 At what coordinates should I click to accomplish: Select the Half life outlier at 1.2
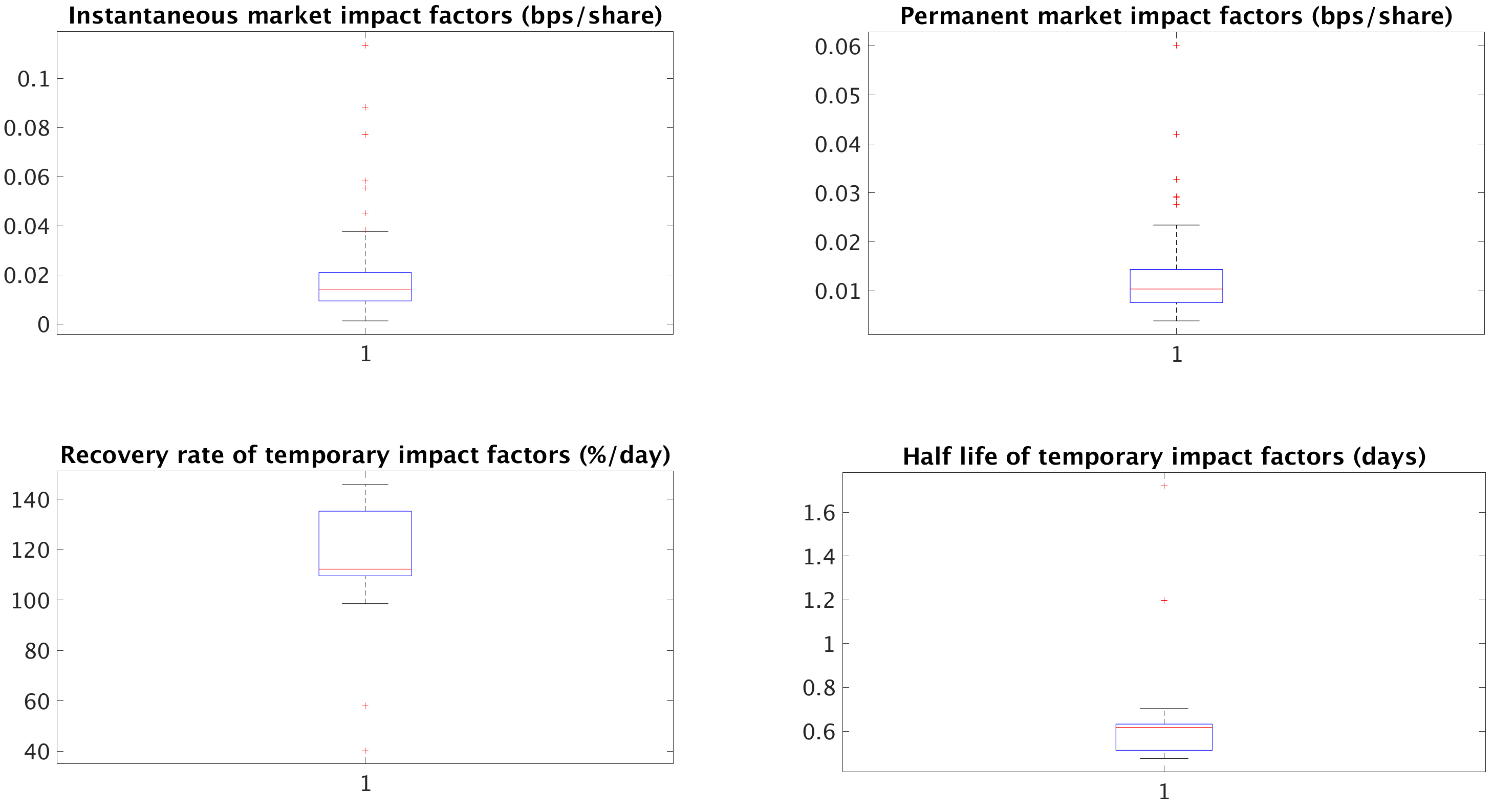tap(1164, 601)
